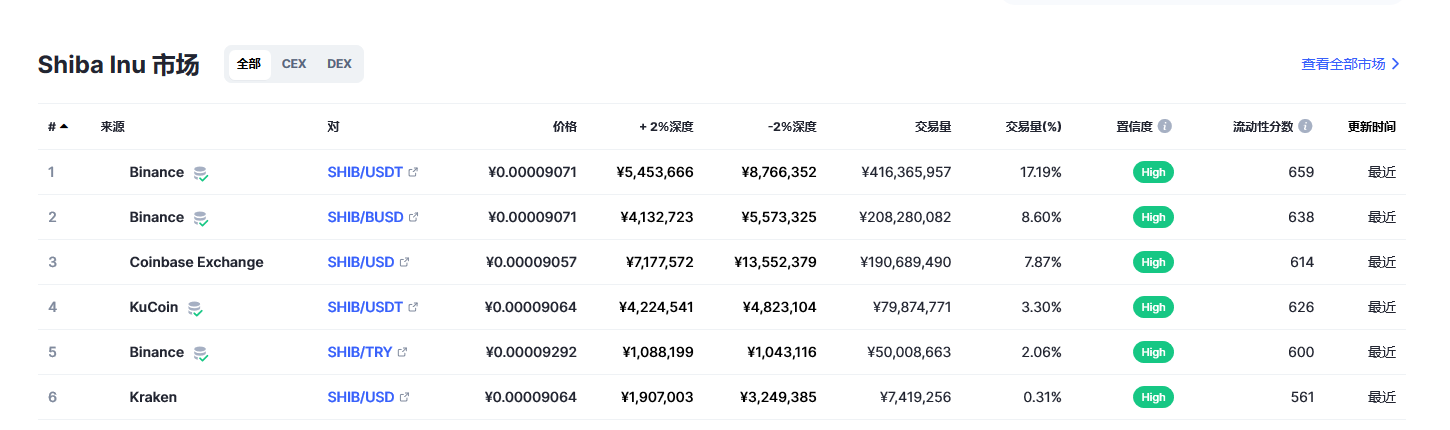Sort by rank using # column header
This screenshot has width=1450, height=430.
click(58, 127)
